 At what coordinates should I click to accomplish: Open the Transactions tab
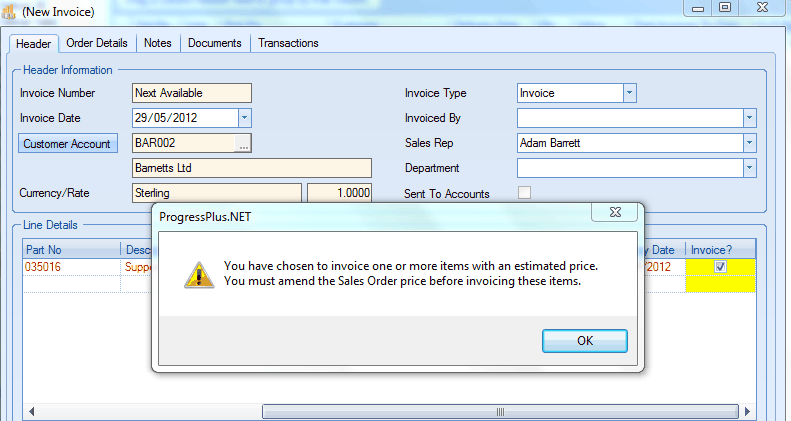point(288,43)
